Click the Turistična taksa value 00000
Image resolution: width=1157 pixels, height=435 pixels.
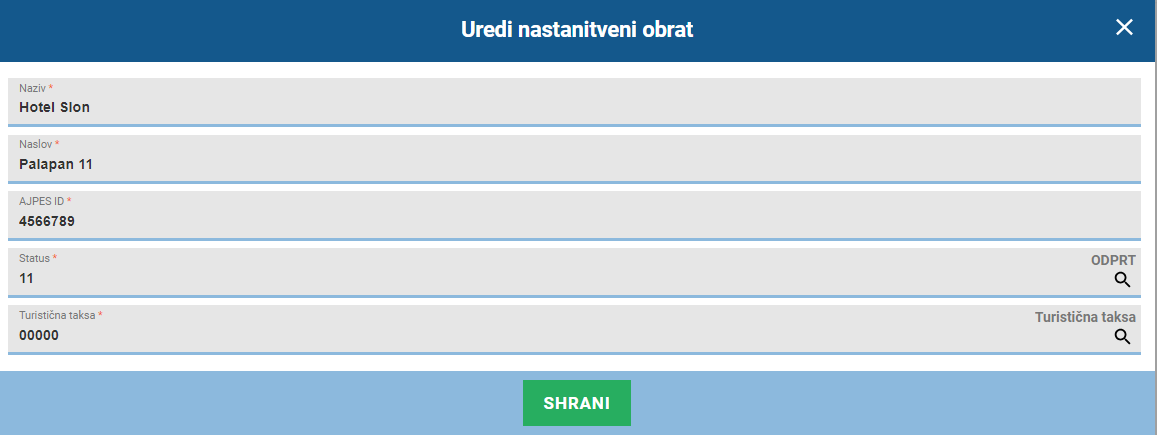(39, 335)
